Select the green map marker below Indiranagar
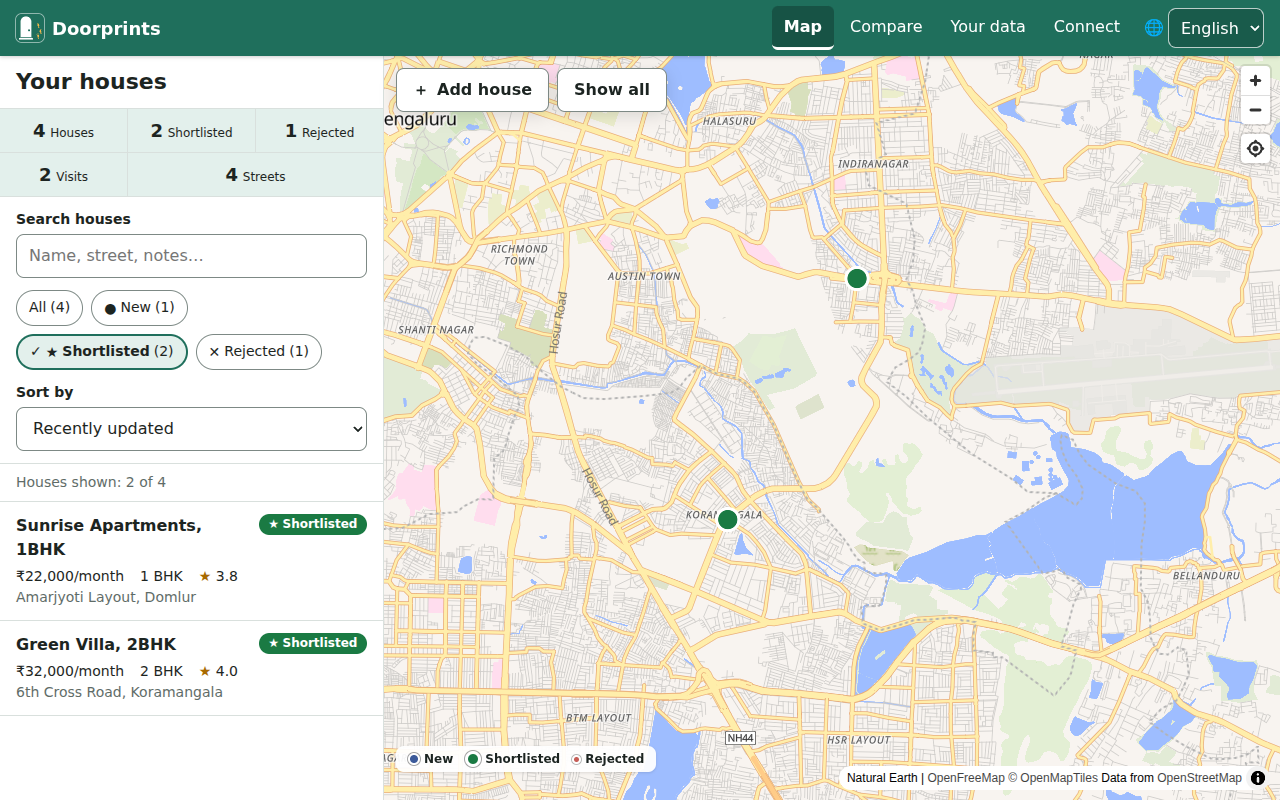 pos(857,279)
